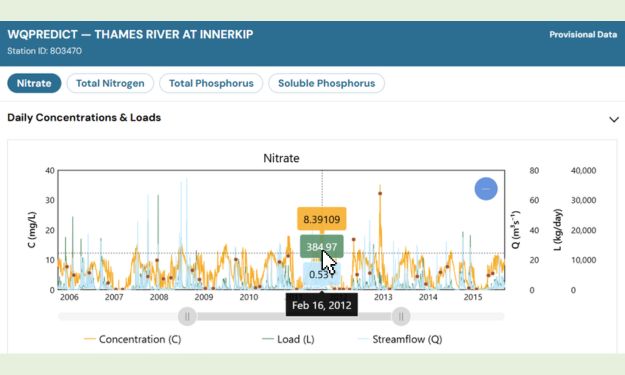The height and width of the screenshot is (375, 625).
Task: Click the Provisional Data label
Action: 583,35
